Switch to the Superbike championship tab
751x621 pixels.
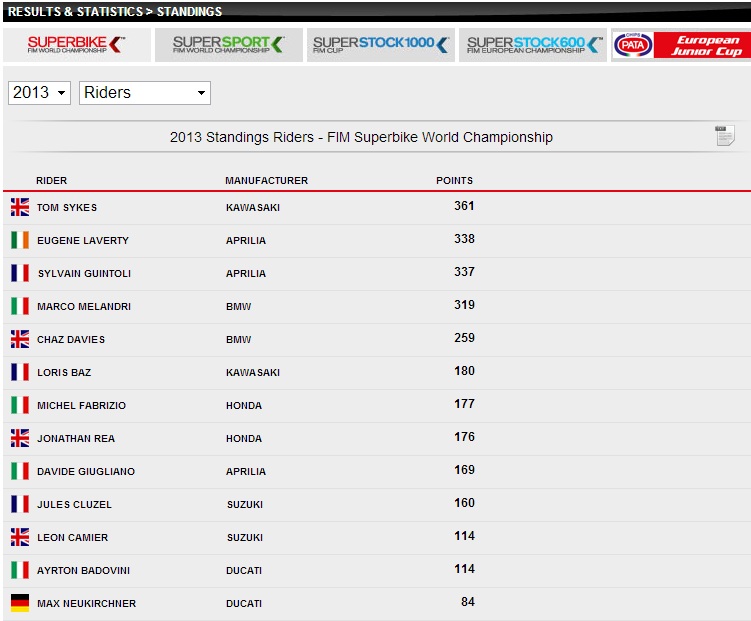76,45
